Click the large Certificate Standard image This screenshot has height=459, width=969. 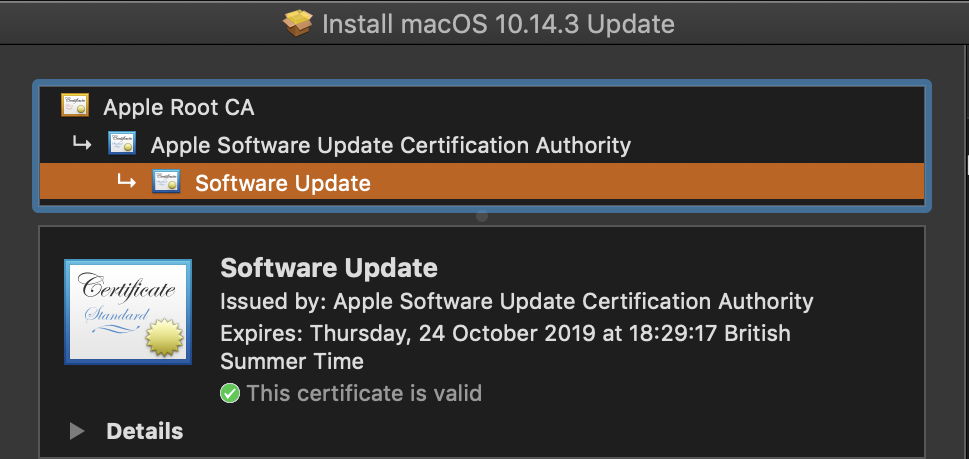pyautogui.click(x=127, y=310)
